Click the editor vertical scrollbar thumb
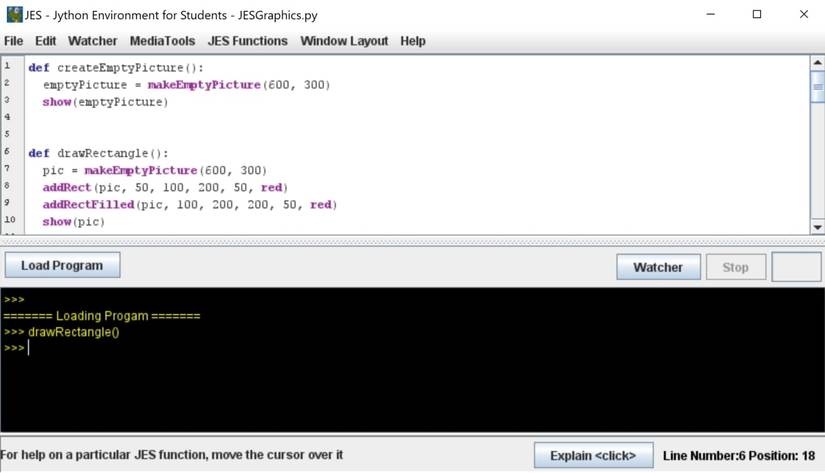Image resolution: width=825 pixels, height=473 pixels. point(817,86)
